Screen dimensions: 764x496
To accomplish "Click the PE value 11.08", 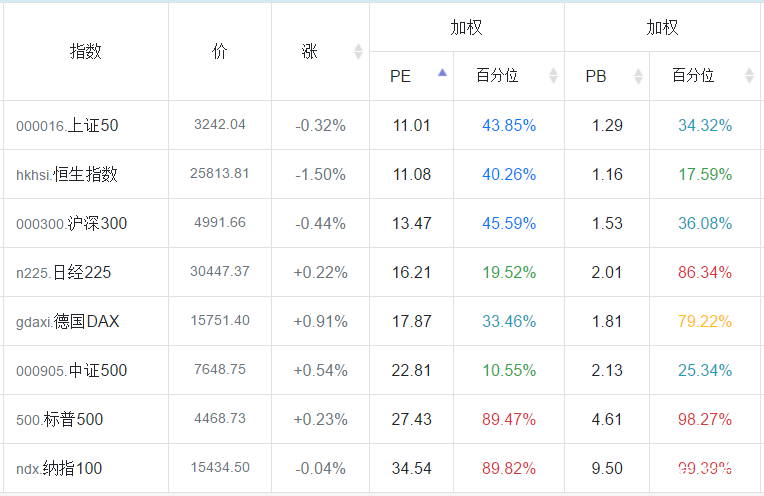I will tap(412, 174).
